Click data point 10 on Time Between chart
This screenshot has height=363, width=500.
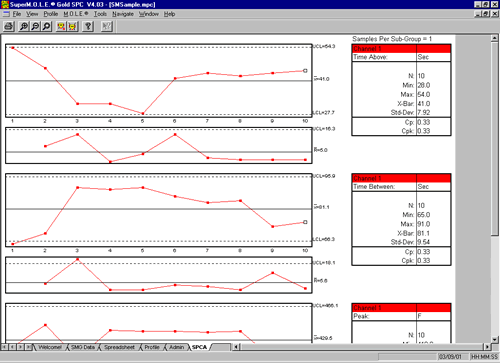pyautogui.click(x=305, y=222)
